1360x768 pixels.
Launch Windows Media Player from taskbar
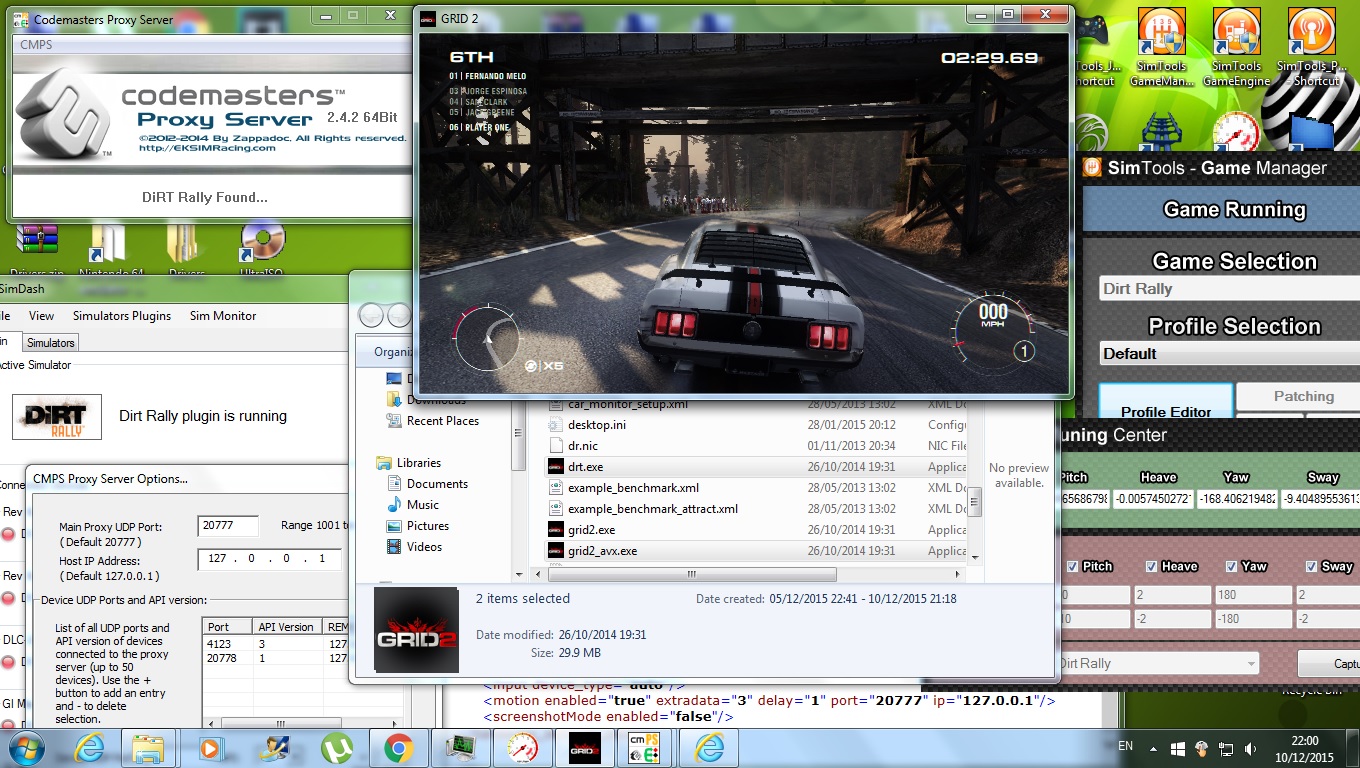tap(211, 747)
